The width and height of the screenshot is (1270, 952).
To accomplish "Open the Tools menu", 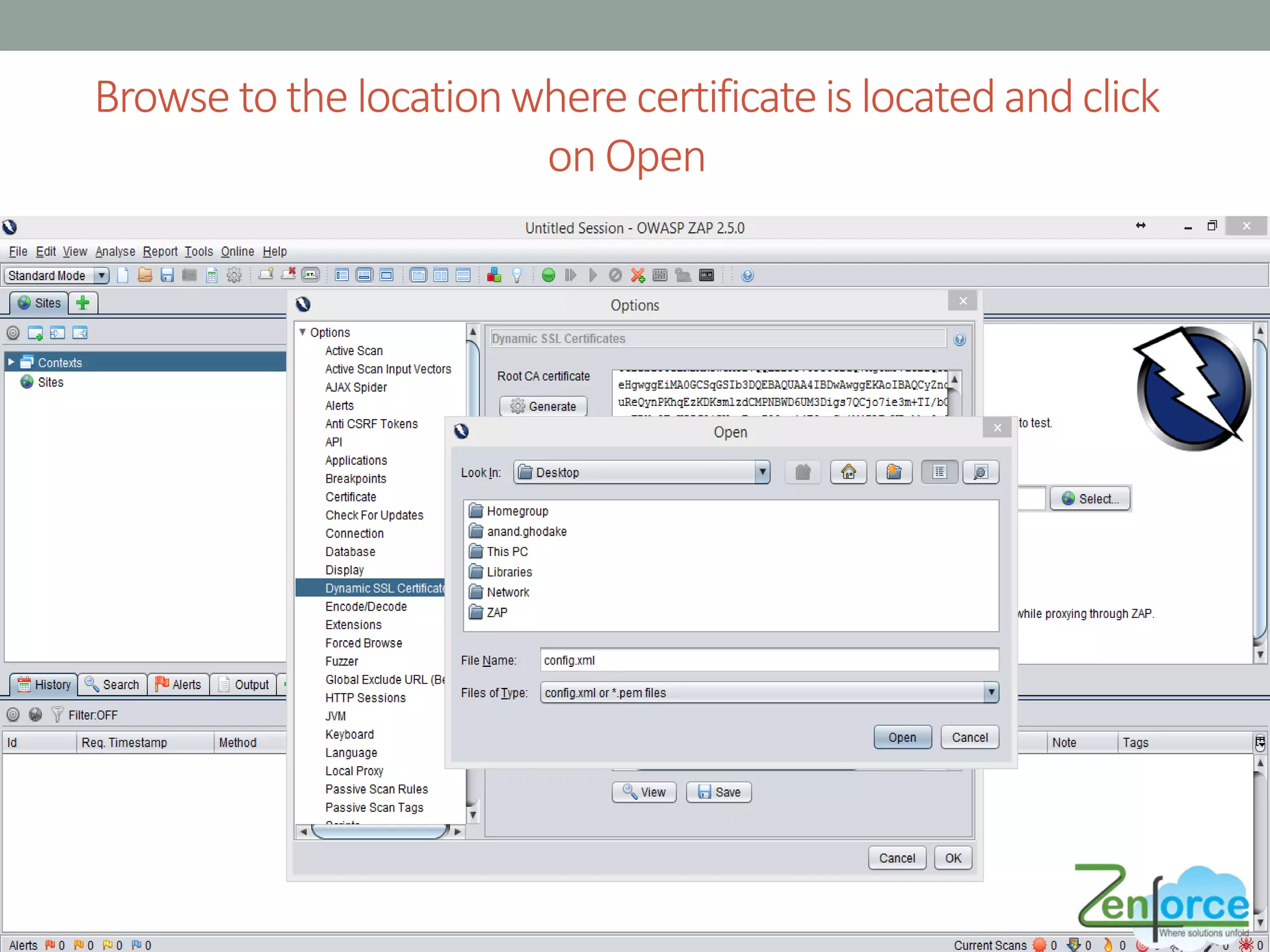I will tap(198, 251).
